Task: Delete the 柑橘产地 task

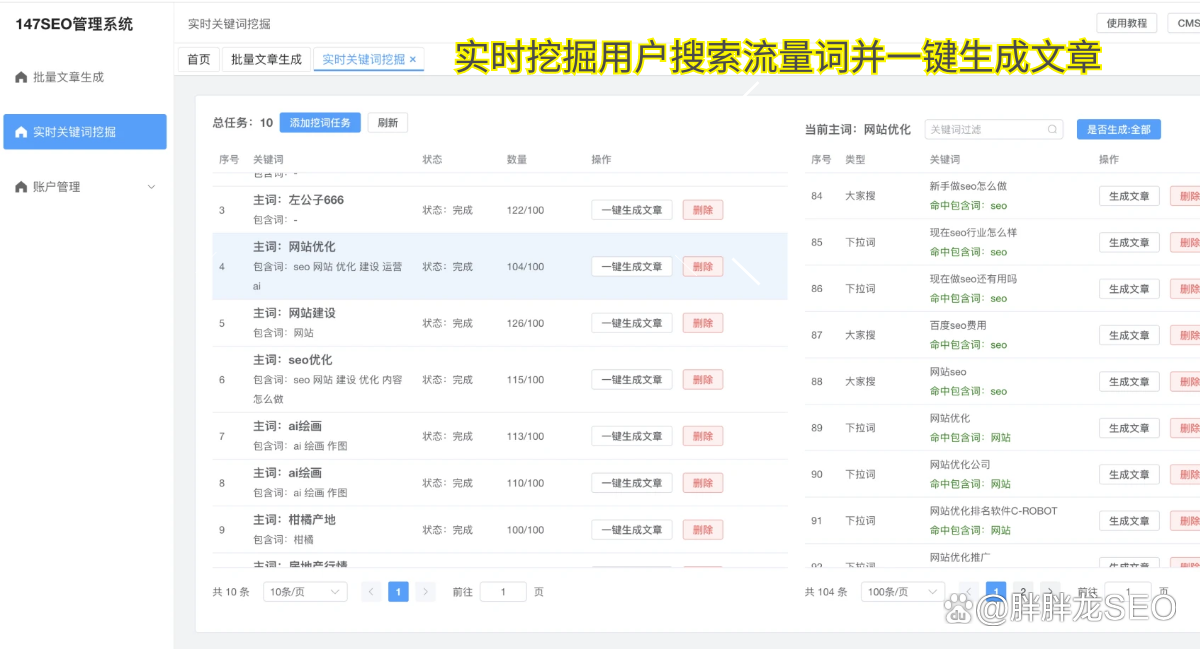Action: 703,530
